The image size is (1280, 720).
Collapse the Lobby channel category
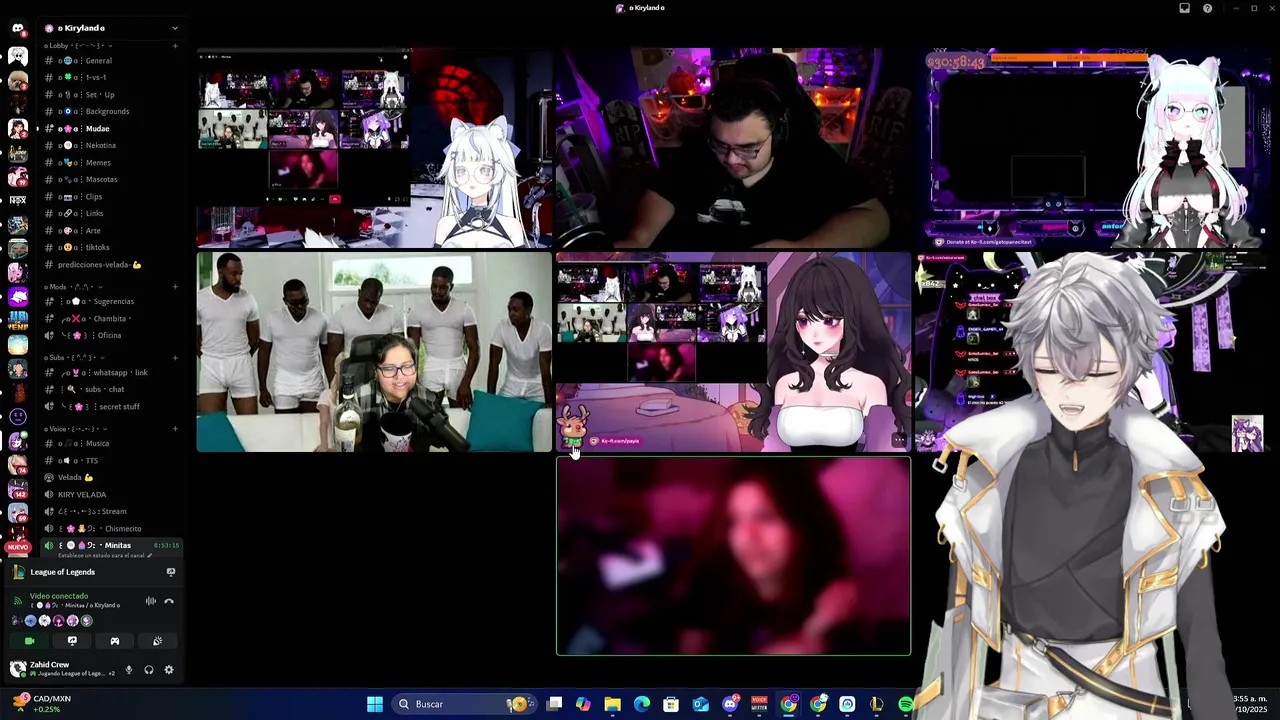[x=78, y=46]
